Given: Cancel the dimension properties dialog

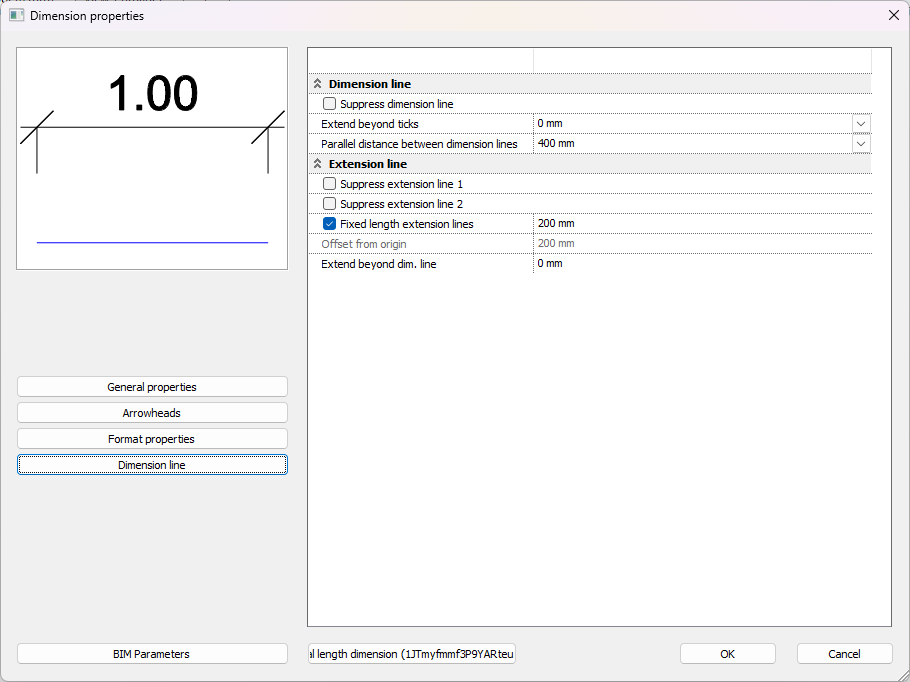Looking at the screenshot, I should coord(844,654).
